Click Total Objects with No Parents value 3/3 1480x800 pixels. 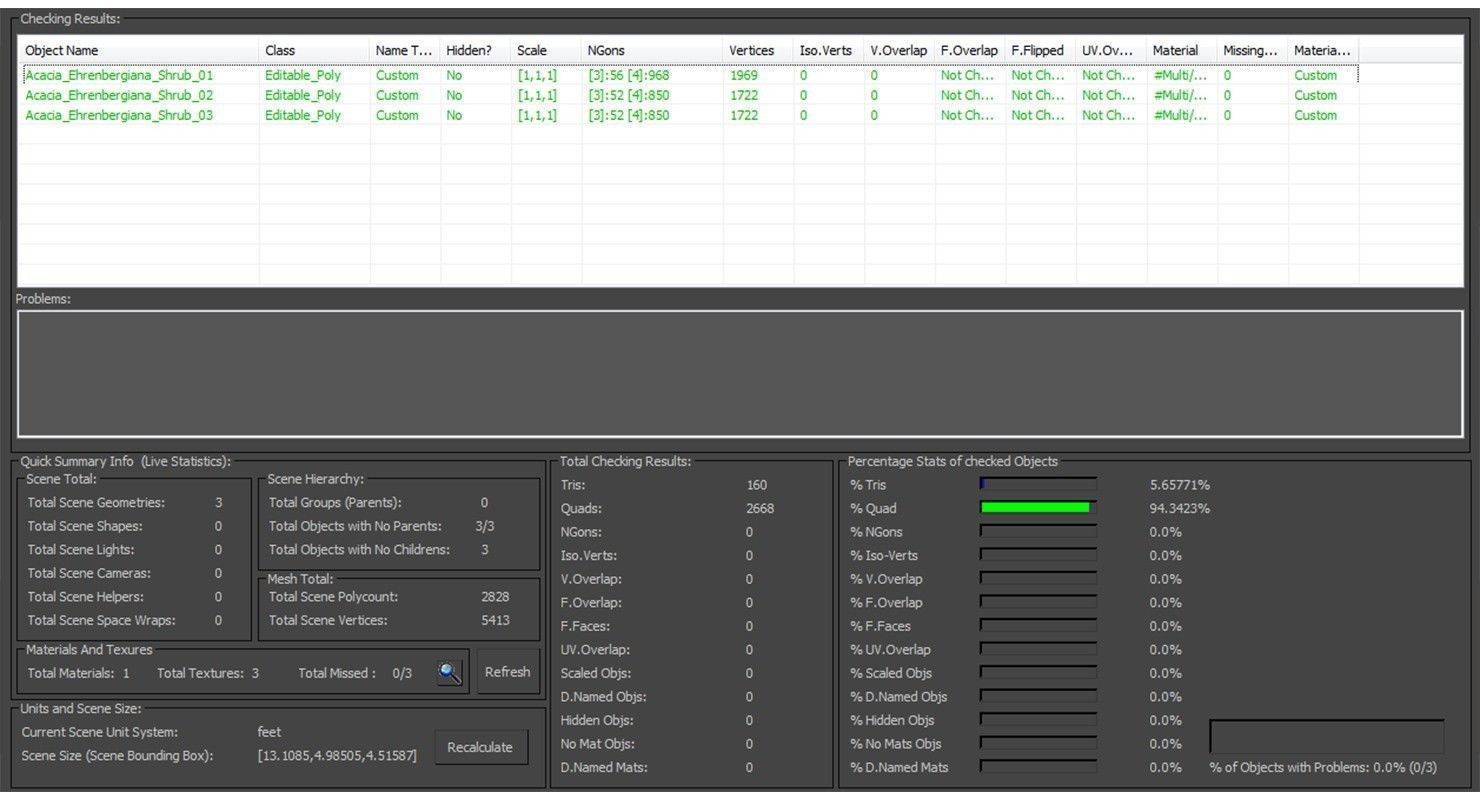(485, 526)
